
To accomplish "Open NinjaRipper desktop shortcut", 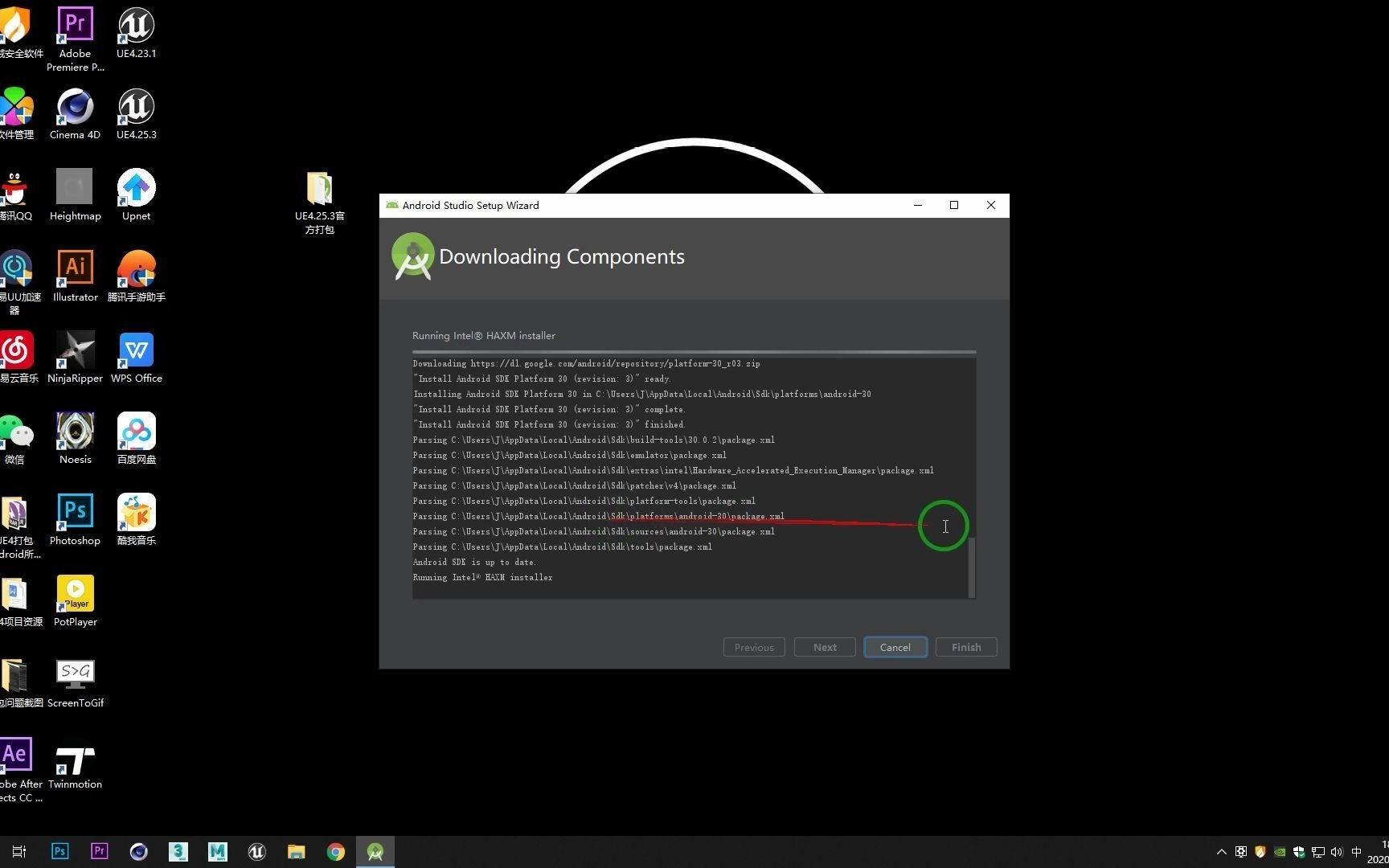I will point(75,357).
